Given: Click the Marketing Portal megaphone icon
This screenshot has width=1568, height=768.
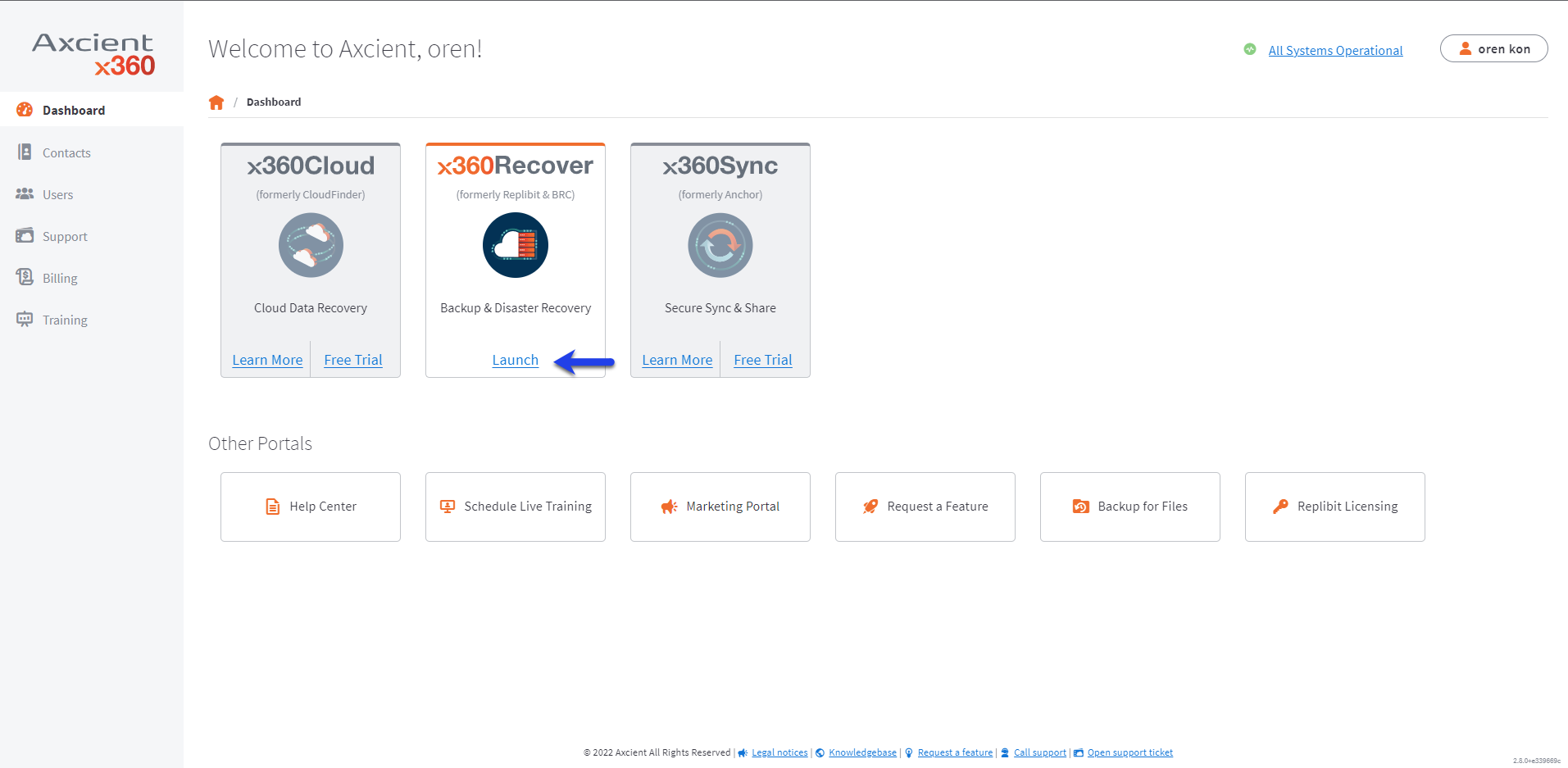Looking at the screenshot, I should tap(670, 507).
